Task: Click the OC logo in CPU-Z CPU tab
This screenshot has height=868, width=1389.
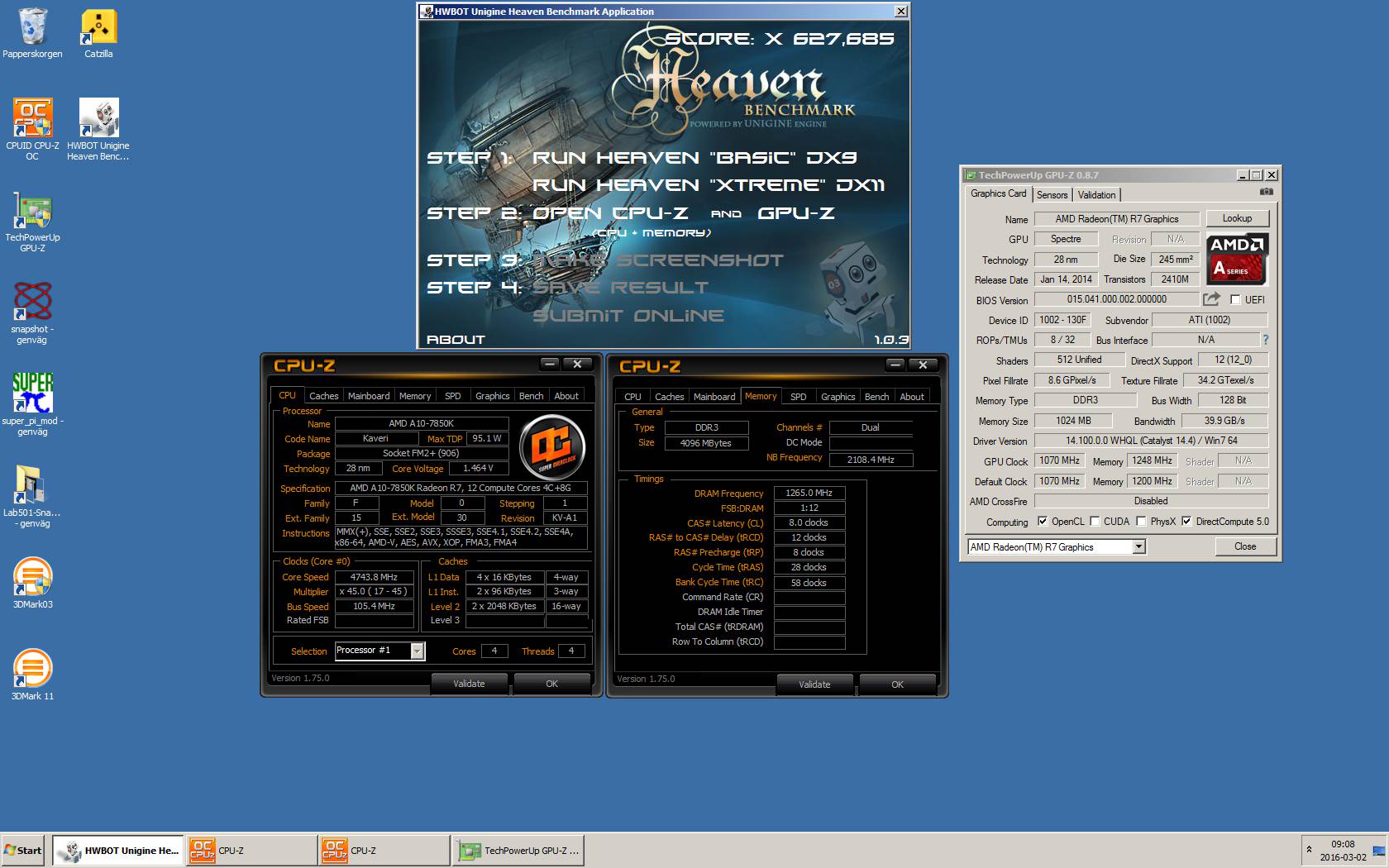Action: coord(551,447)
